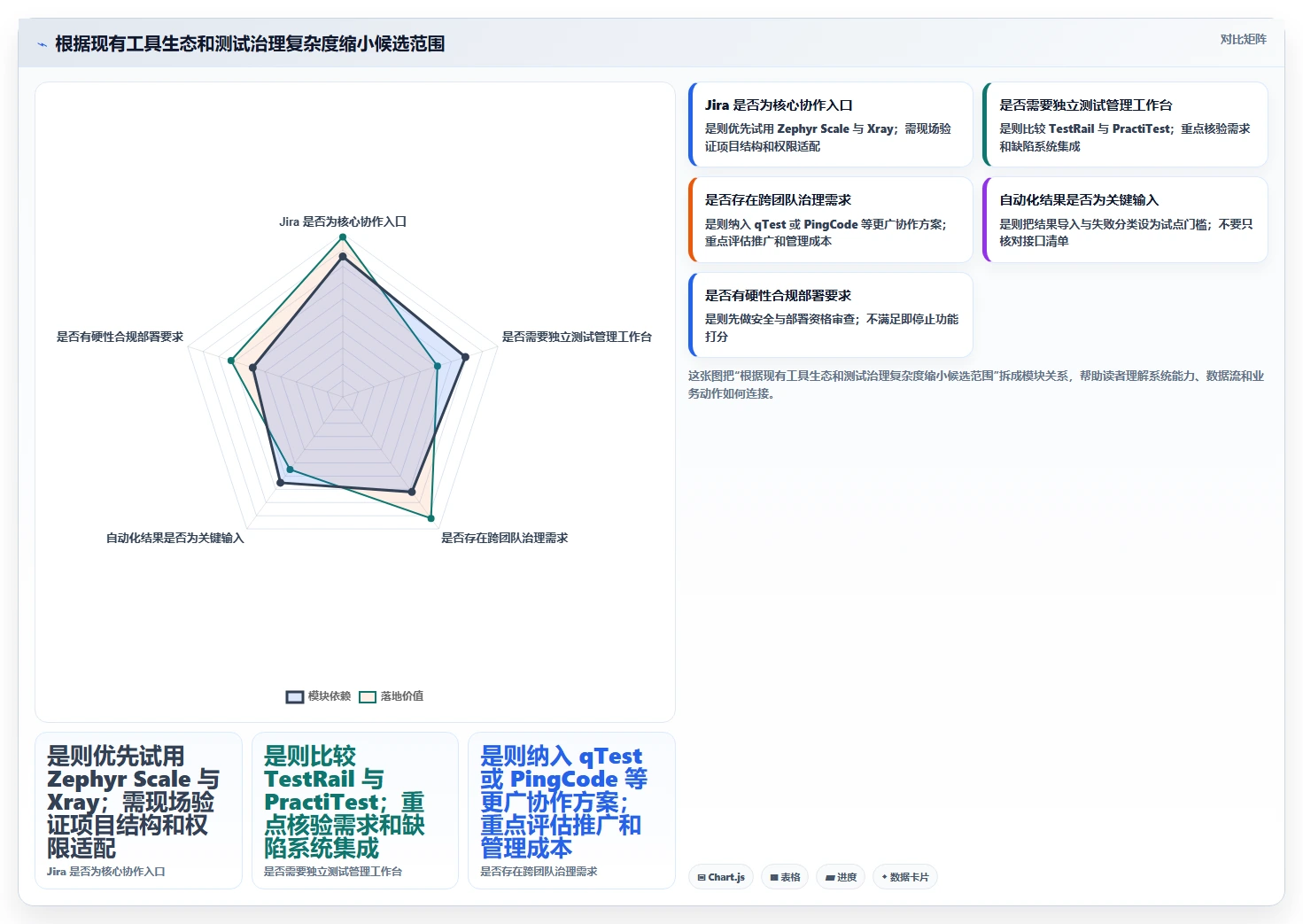Click the radar axis label 是否有硬性合规部署要求
Image resolution: width=1303 pixels, height=924 pixels.
point(120,337)
